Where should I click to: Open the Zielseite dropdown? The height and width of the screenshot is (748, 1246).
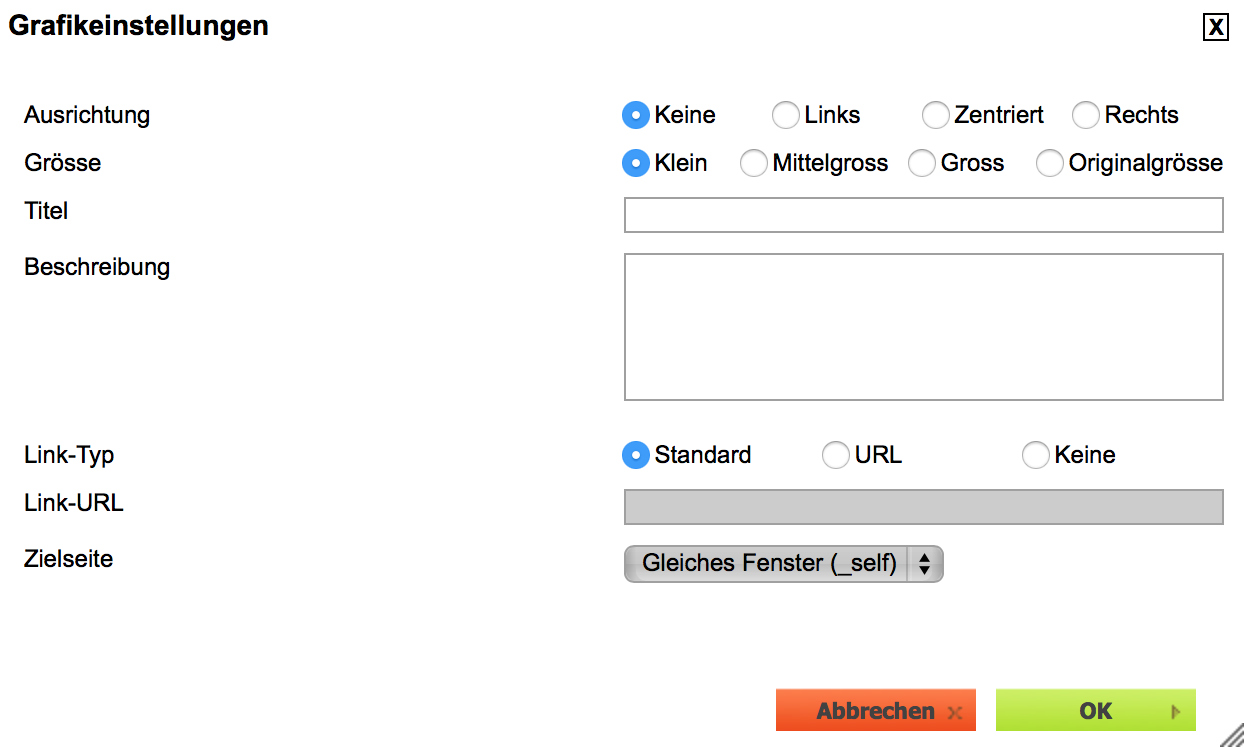pos(768,564)
